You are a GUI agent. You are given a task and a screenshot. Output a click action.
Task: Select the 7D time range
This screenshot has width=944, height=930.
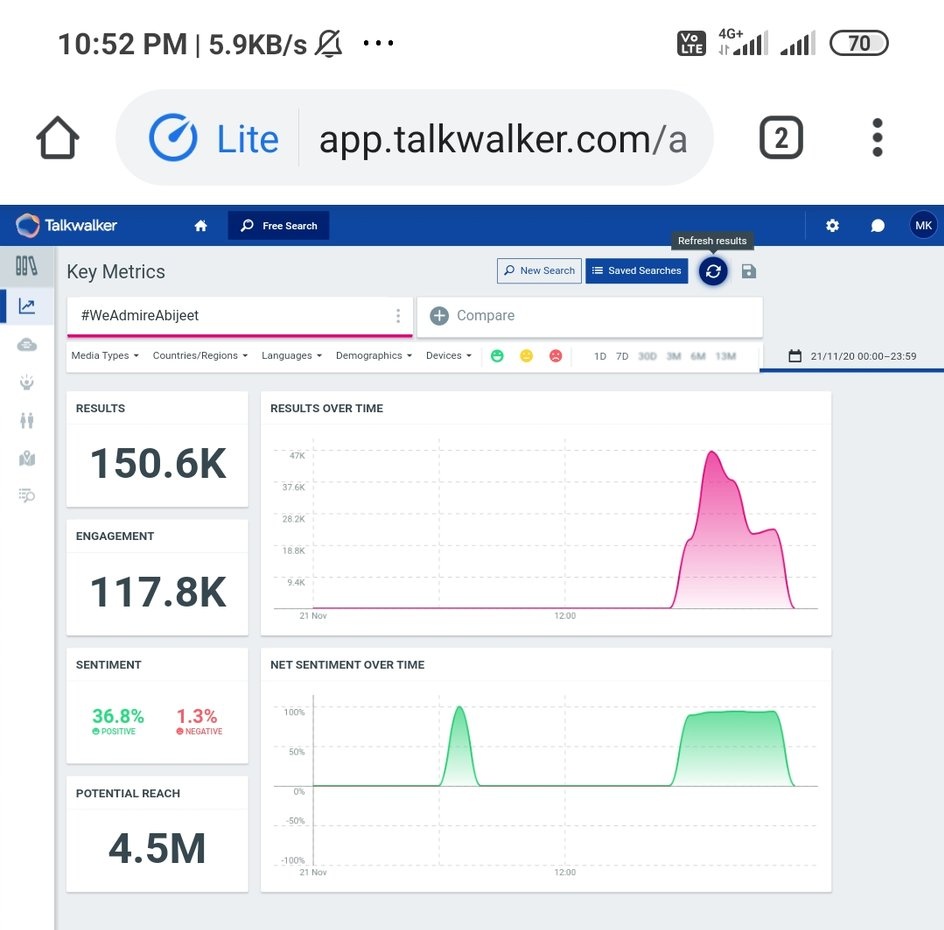(623, 356)
